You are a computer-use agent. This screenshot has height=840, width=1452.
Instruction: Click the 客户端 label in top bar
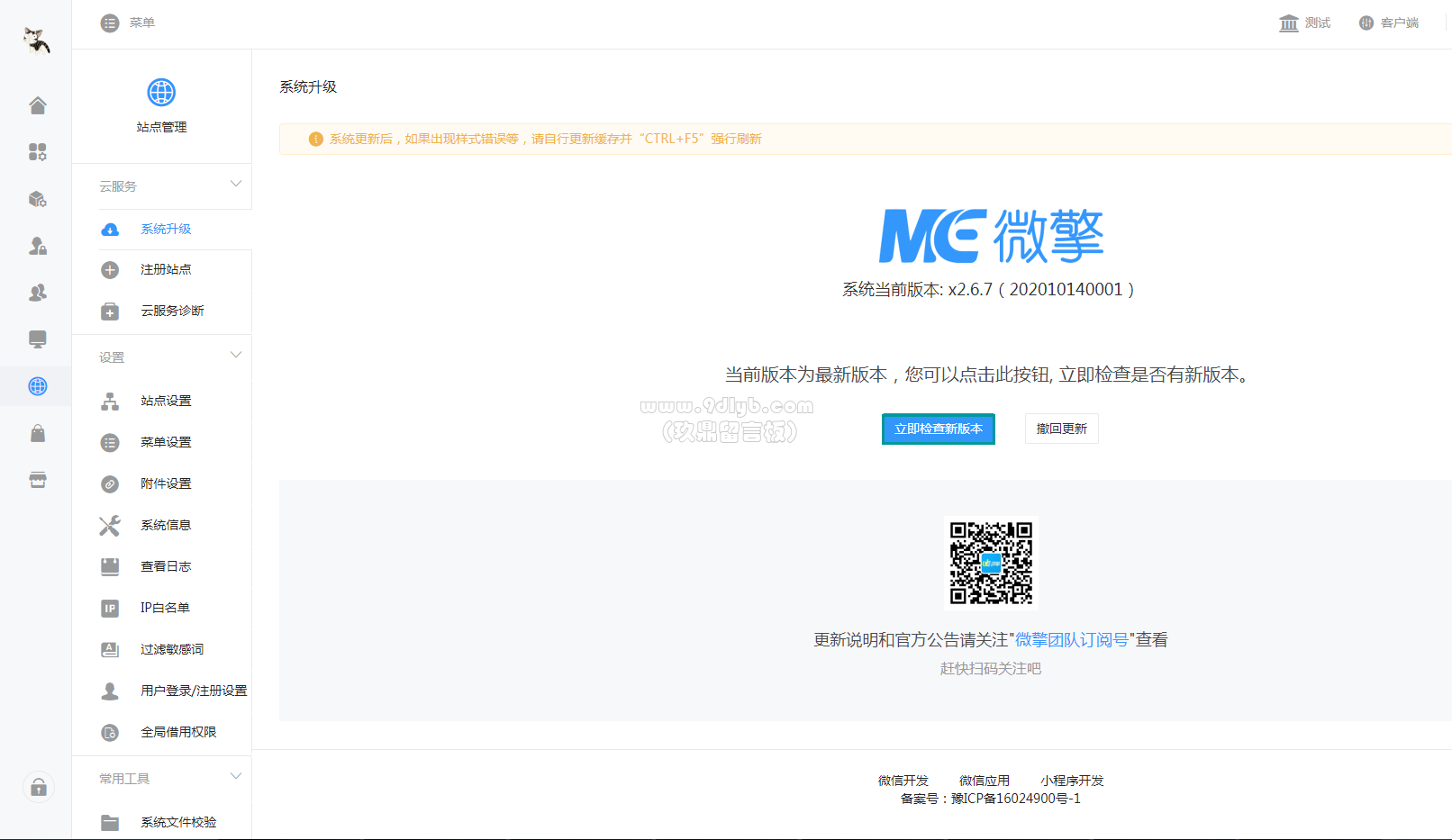[x=1400, y=23]
